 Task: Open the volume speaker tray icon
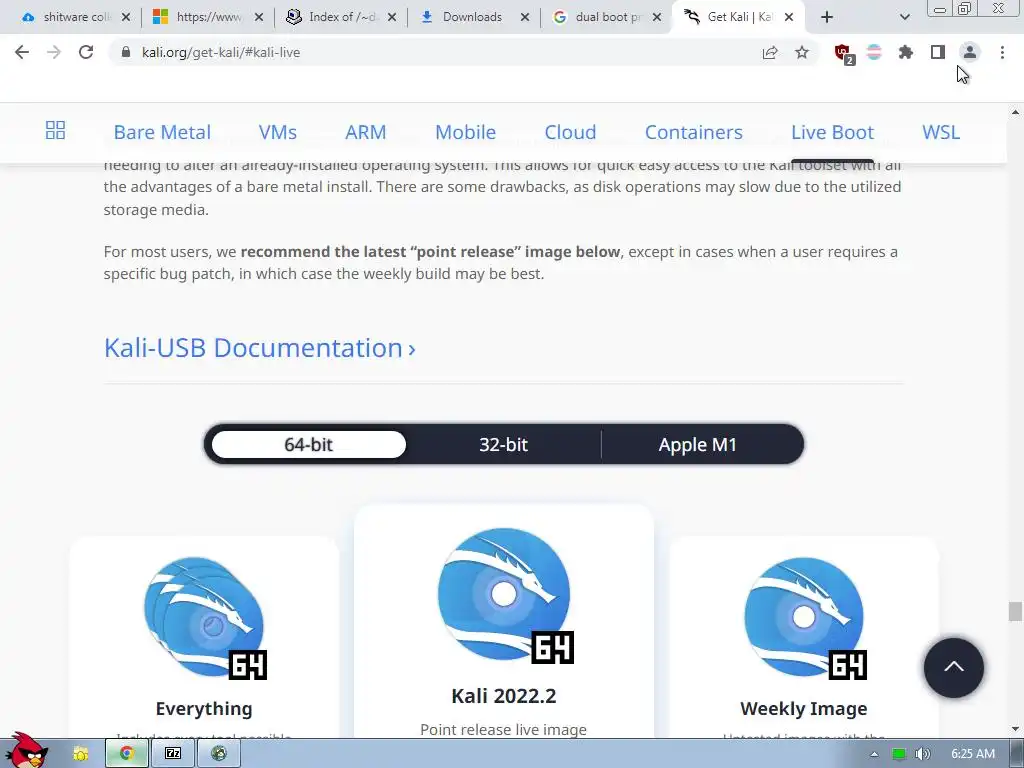[922, 754]
